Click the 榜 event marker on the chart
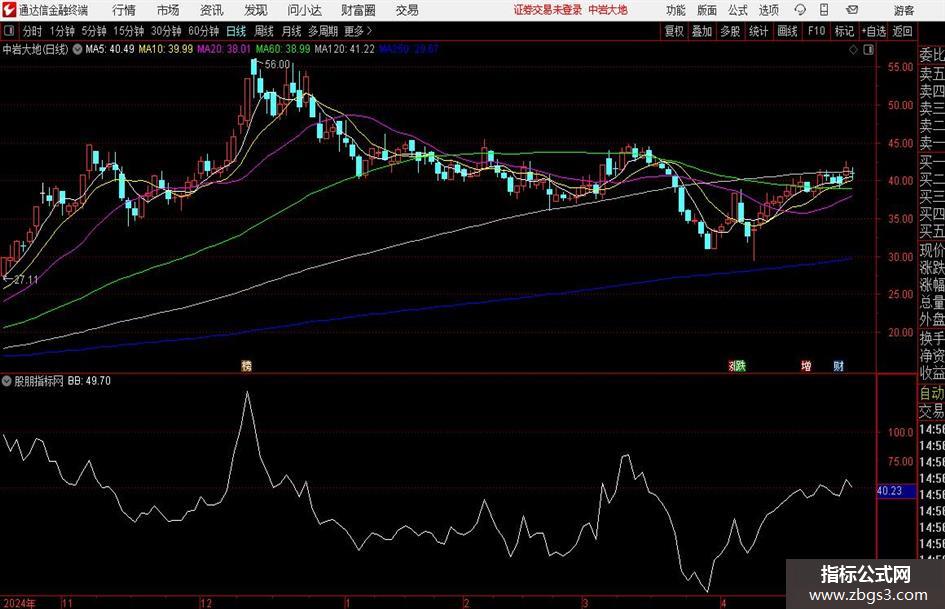The width and height of the screenshot is (945, 609). point(246,365)
